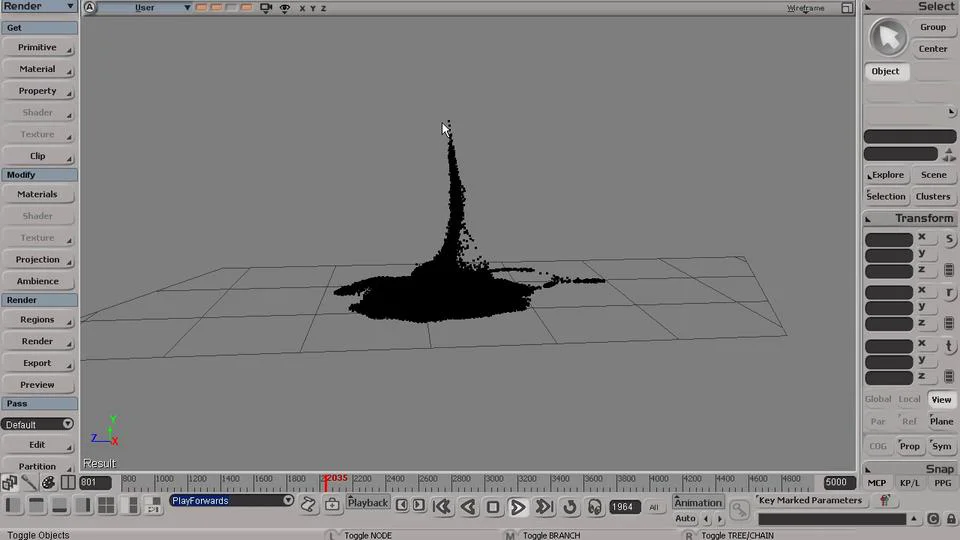Open the Wireframe display mode menu
The image size is (960, 540).
point(805,8)
